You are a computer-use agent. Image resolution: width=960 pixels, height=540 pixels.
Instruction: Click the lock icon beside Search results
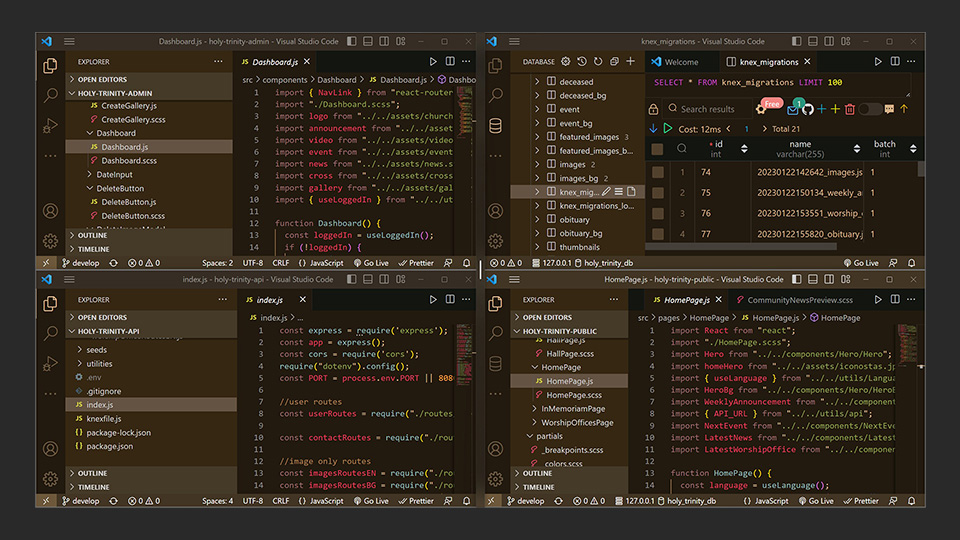[653, 110]
